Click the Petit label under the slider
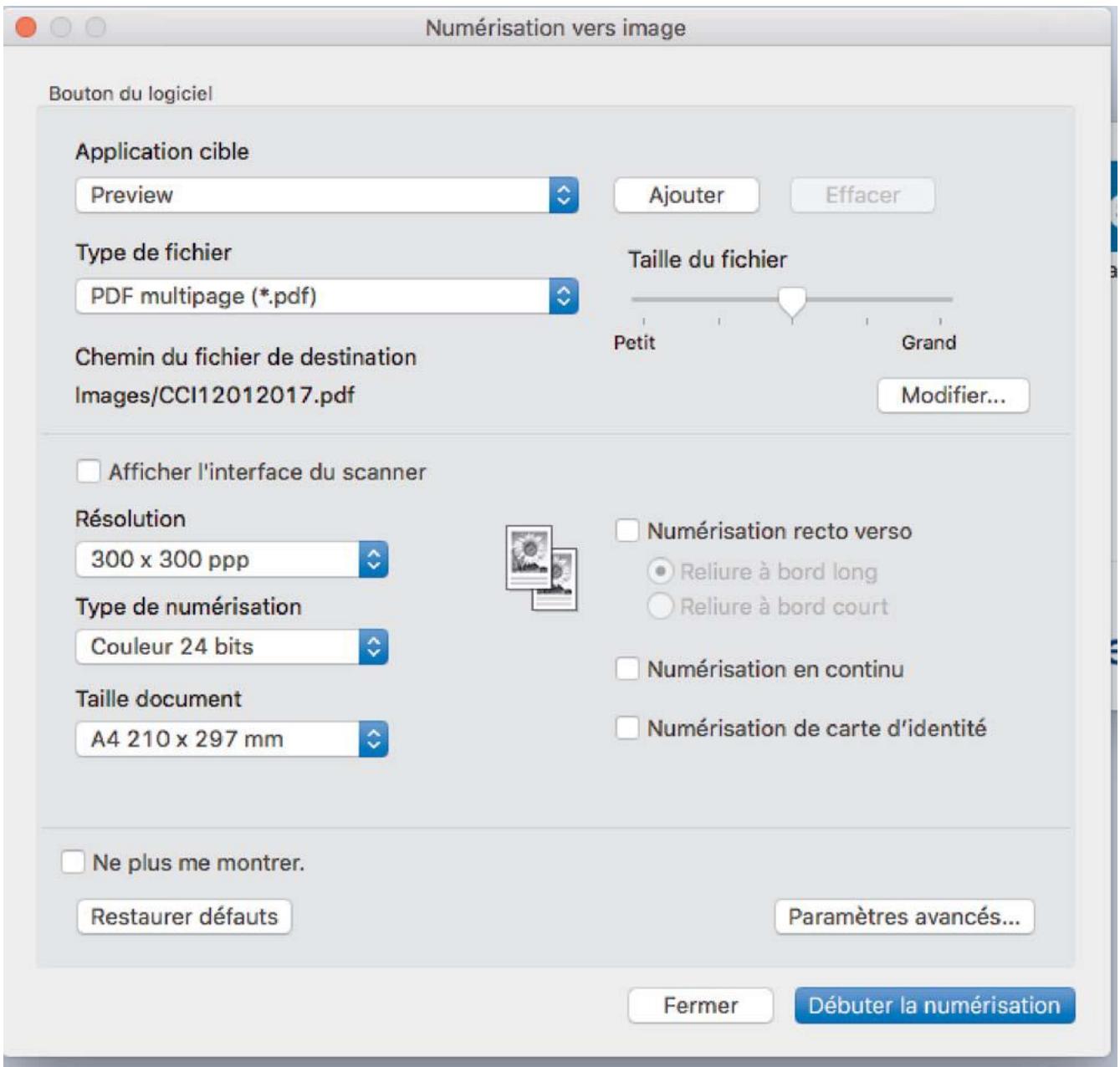The width and height of the screenshot is (1120, 1067). 634,342
